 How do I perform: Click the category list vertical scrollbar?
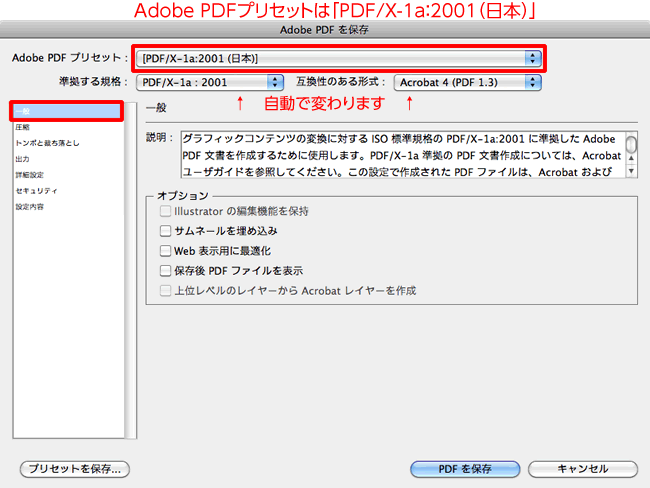tap(131, 270)
